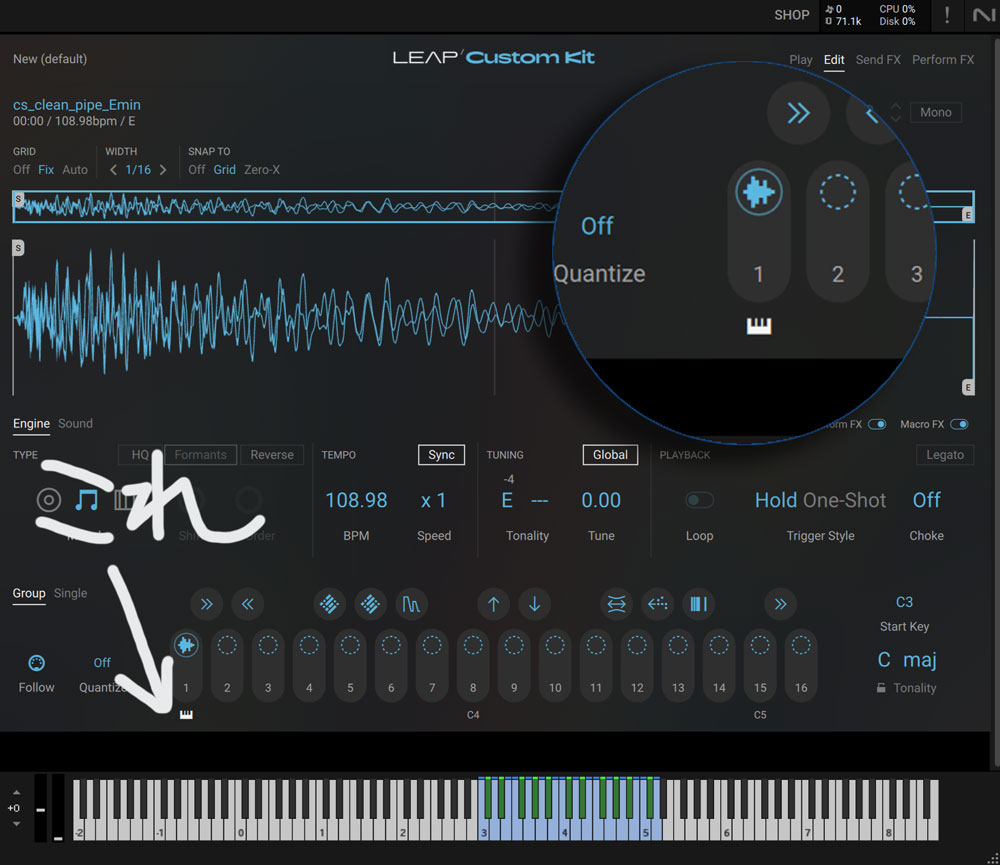
Task: Switch to the Play tab
Action: 800,60
